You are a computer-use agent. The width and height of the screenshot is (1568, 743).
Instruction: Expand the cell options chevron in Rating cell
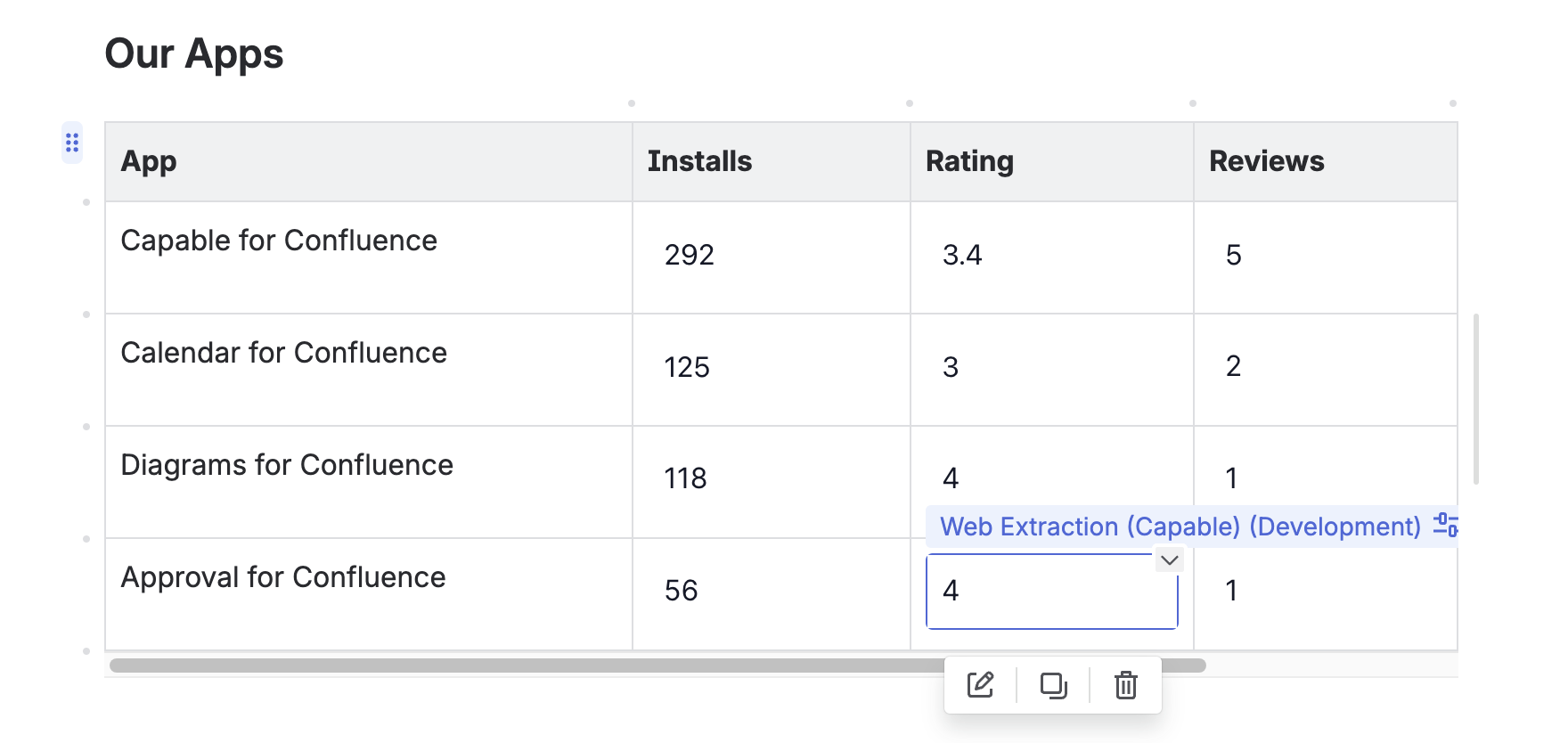[x=1169, y=560]
